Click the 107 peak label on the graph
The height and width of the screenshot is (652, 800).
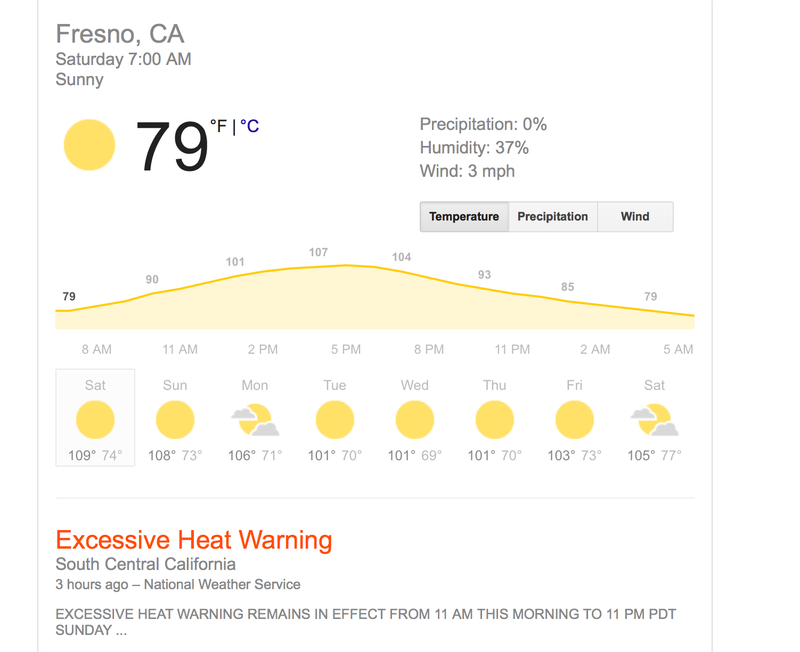pyautogui.click(x=318, y=252)
